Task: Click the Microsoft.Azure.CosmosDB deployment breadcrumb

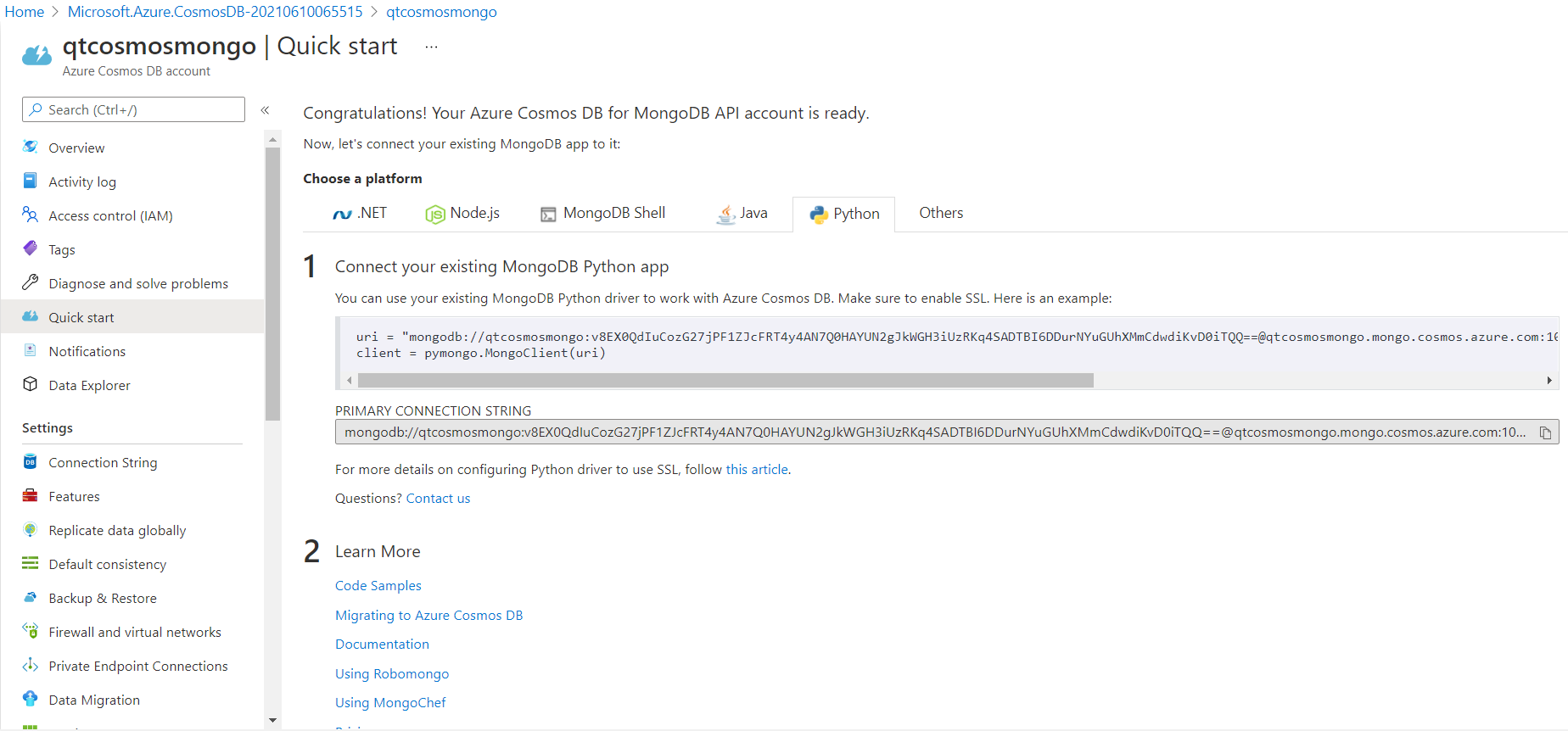Action: point(216,12)
